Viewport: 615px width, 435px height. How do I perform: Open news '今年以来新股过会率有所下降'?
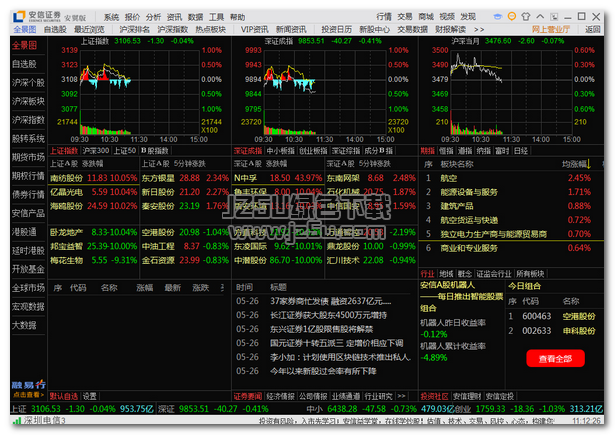tap(323, 371)
